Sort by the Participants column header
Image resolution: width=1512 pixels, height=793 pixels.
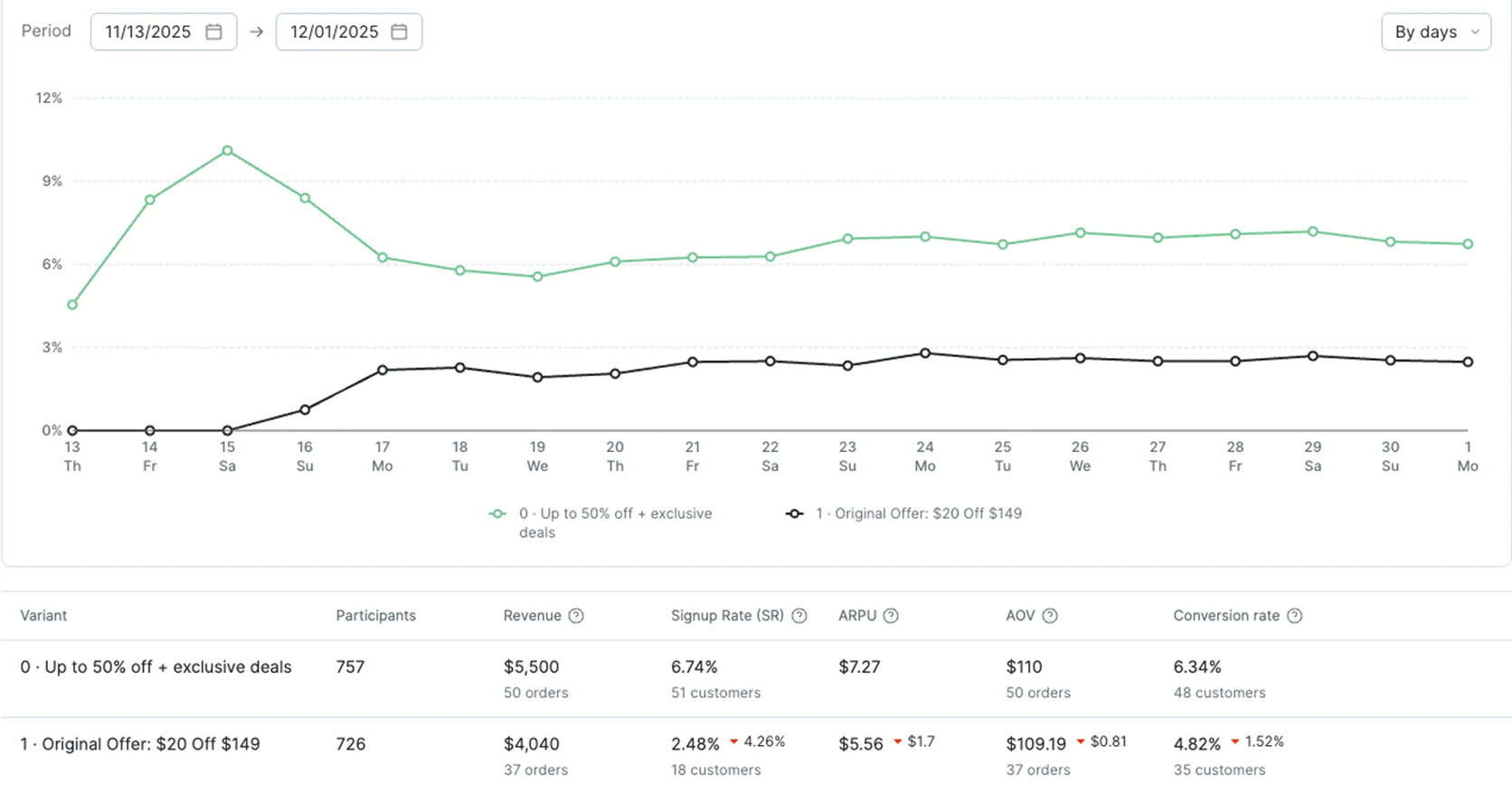[x=375, y=616]
